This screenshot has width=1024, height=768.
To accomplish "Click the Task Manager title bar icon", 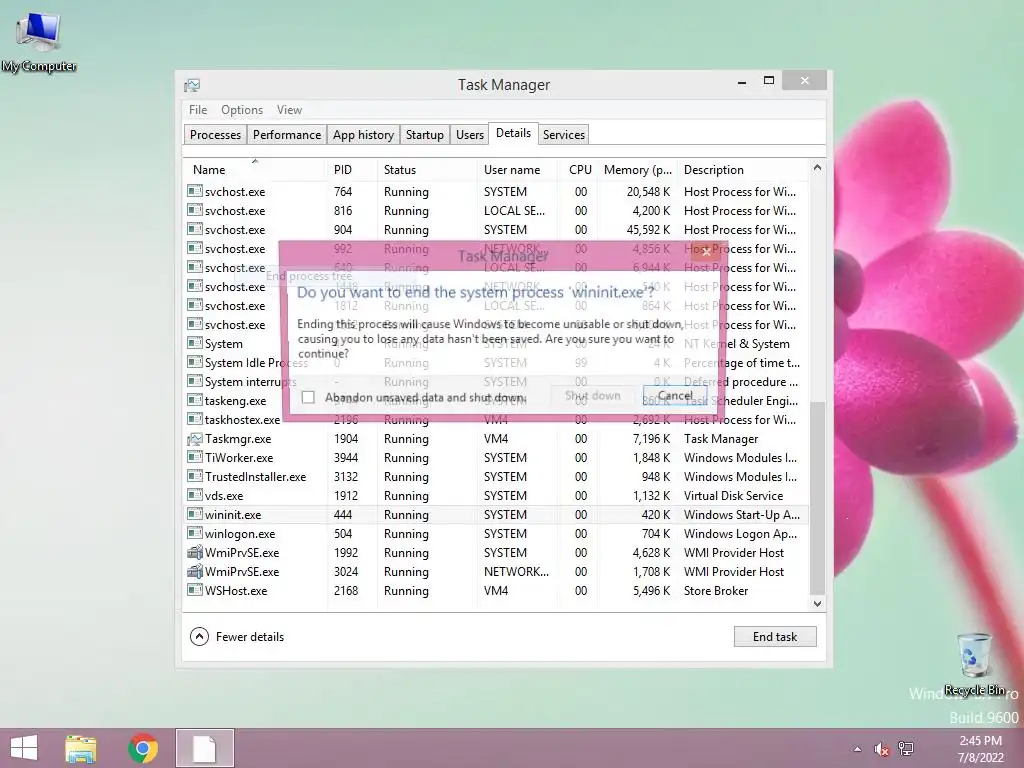I will (192, 85).
